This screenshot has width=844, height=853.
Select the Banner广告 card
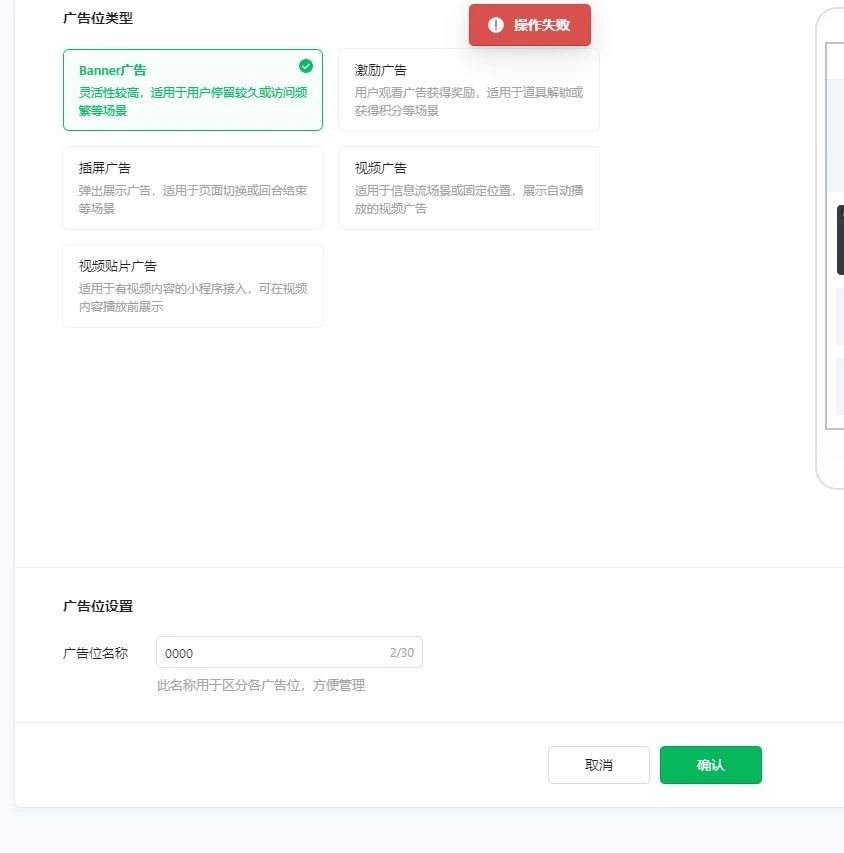click(x=193, y=90)
